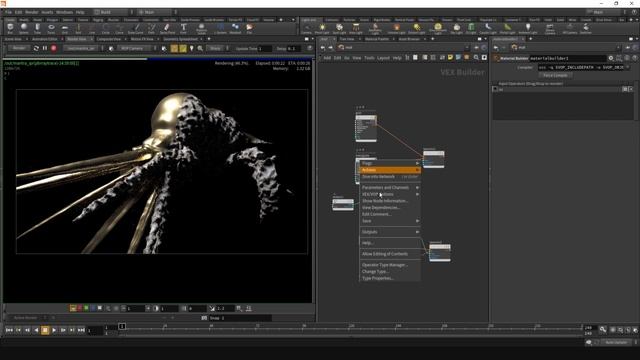640x360 pixels.
Task: Add an Environment Light from shelf
Action: click(438, 29)
